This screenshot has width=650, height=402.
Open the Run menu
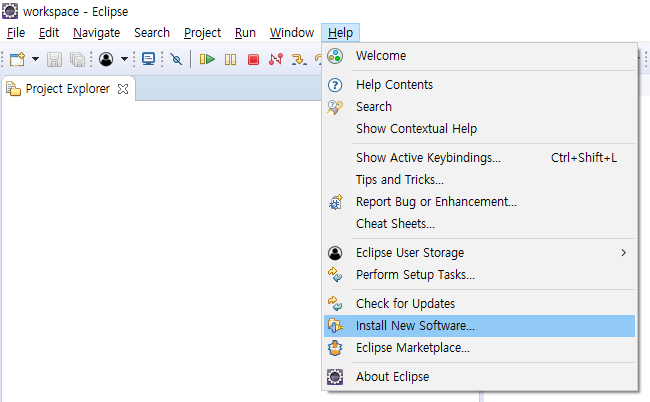point(245,33)
